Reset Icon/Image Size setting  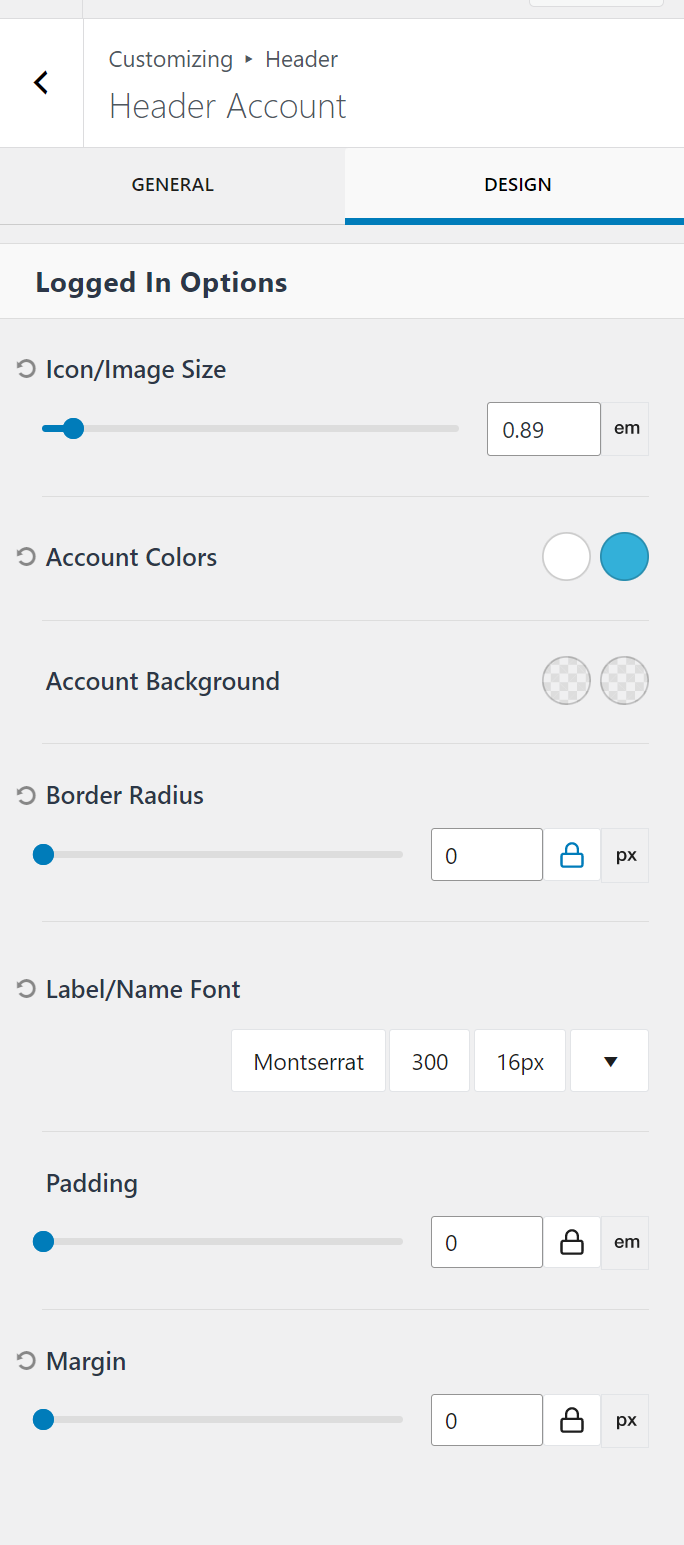point(26,369)
